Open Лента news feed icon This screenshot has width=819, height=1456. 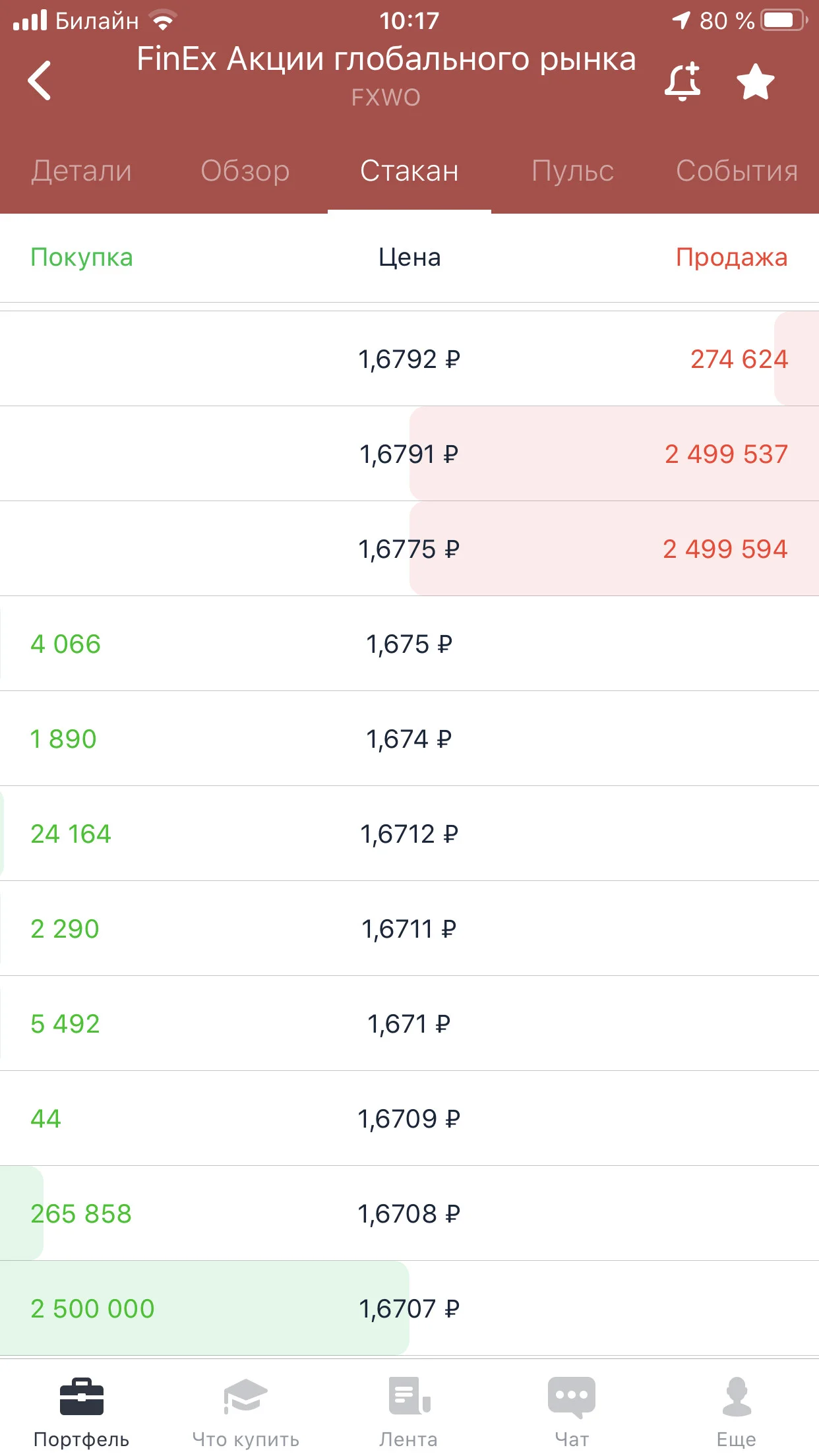tap(409, 1395)
